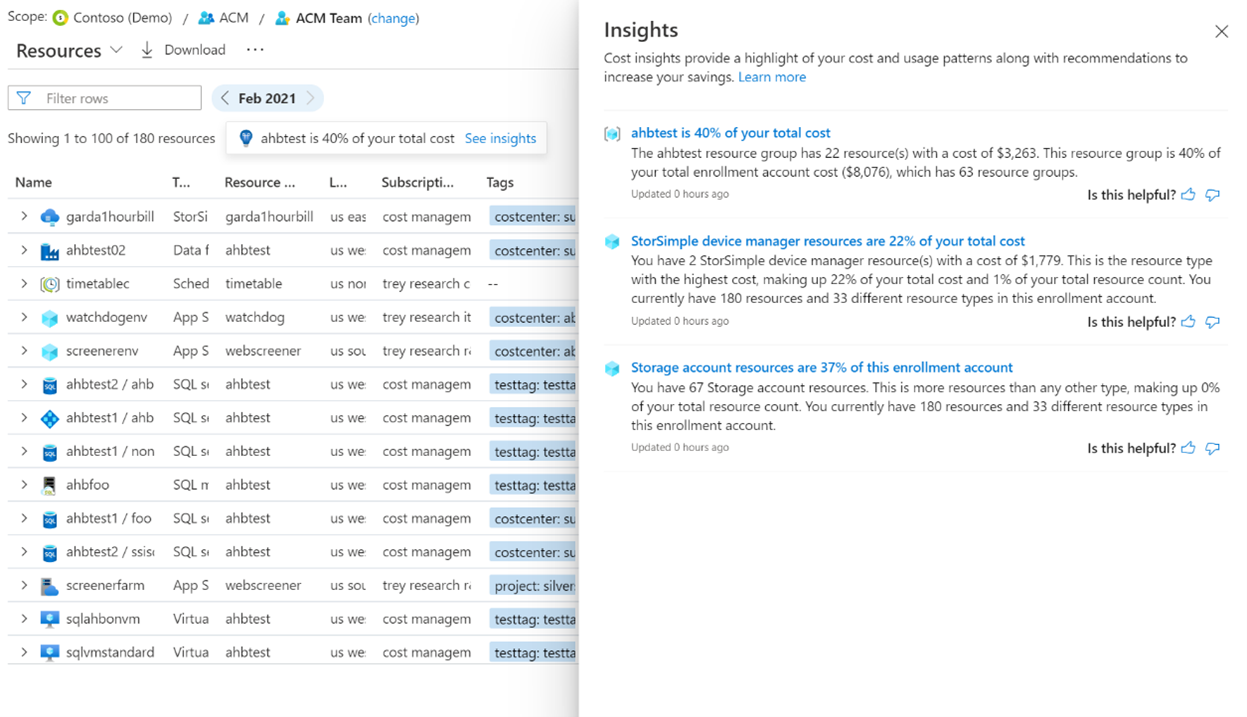Click the garda1hourbill StorSimple resource icon

pos(50,217)
